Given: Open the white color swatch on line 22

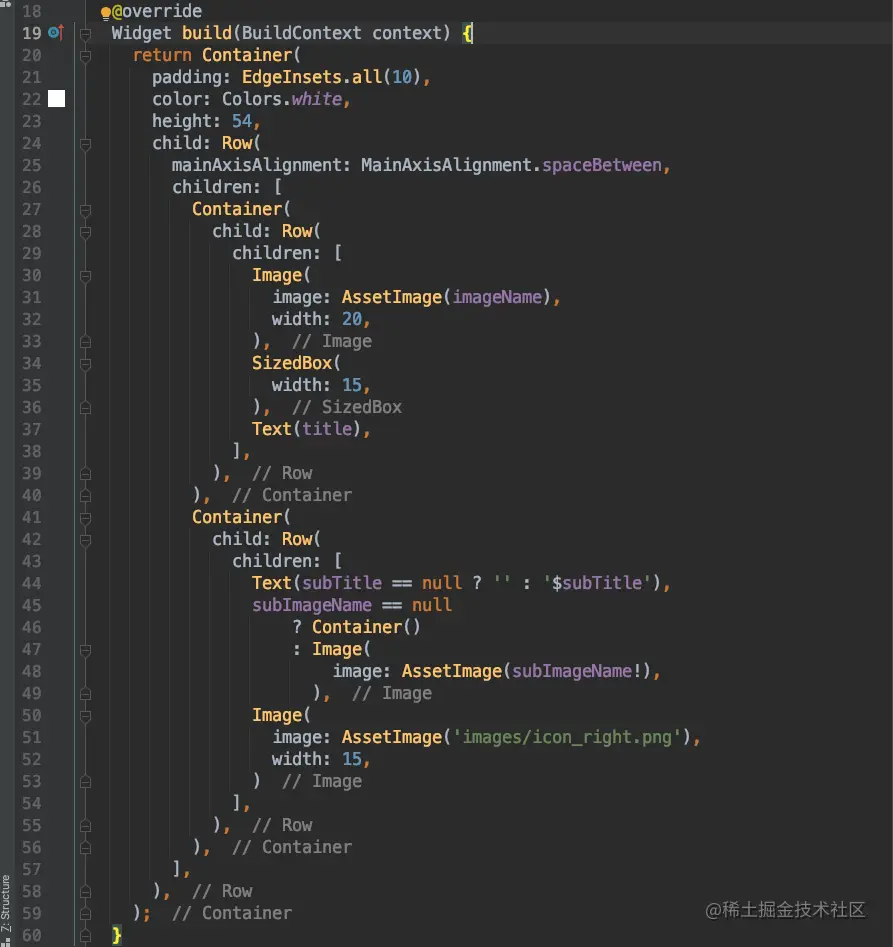Looking at the screenshot, I should coord(56,98).
